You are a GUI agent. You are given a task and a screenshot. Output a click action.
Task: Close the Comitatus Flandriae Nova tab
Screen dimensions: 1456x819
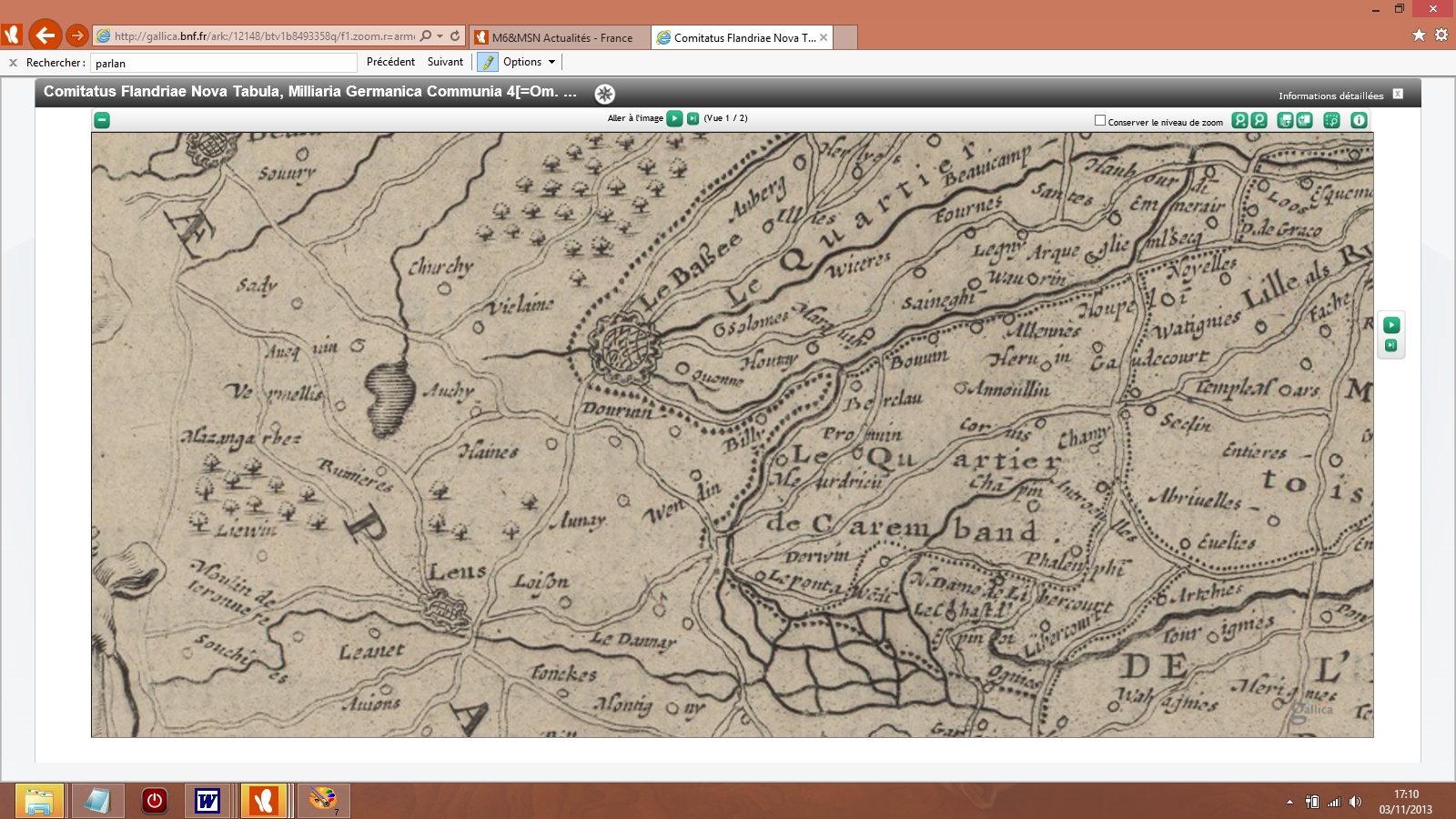[824, 37]
